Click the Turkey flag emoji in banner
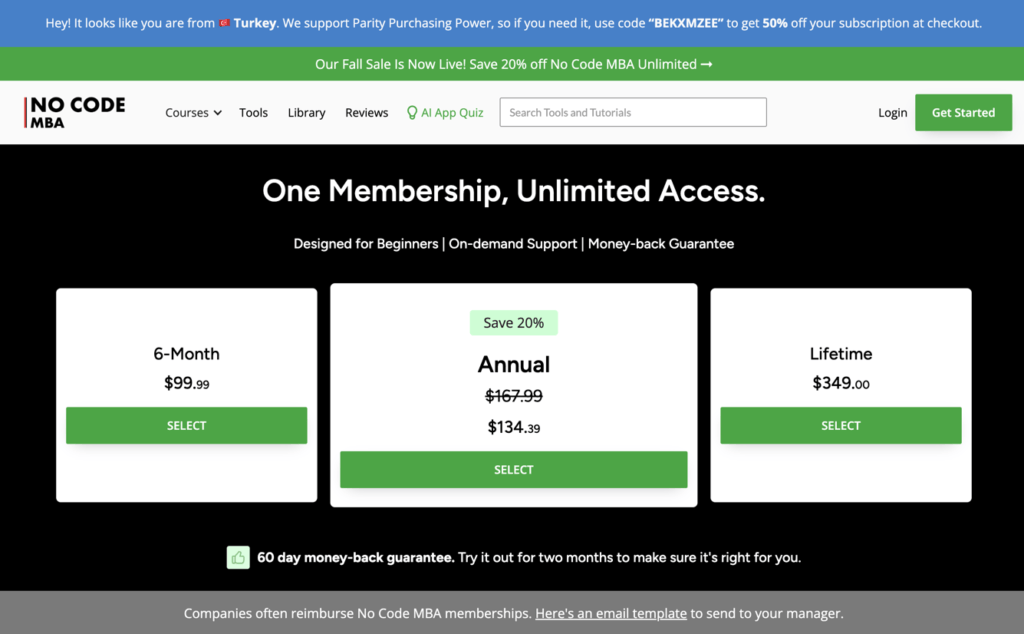1024x634 pixels. (x=223, y=22)
